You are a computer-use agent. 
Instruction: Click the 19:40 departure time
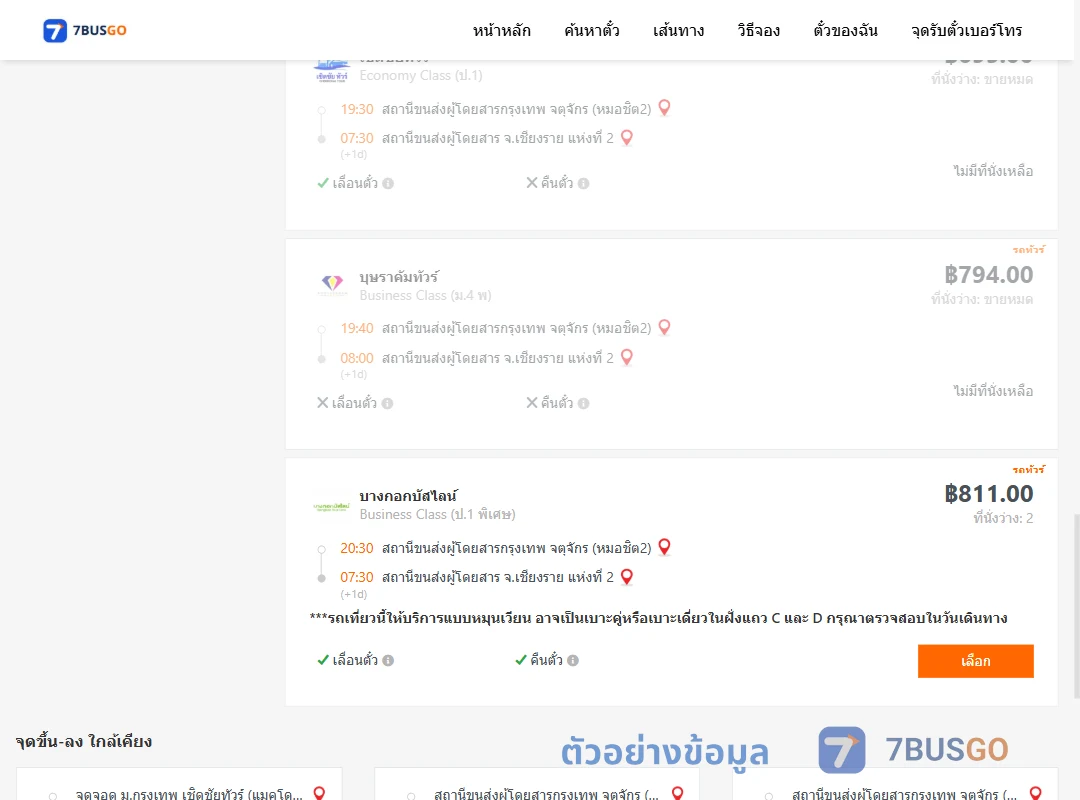(357, 328)
